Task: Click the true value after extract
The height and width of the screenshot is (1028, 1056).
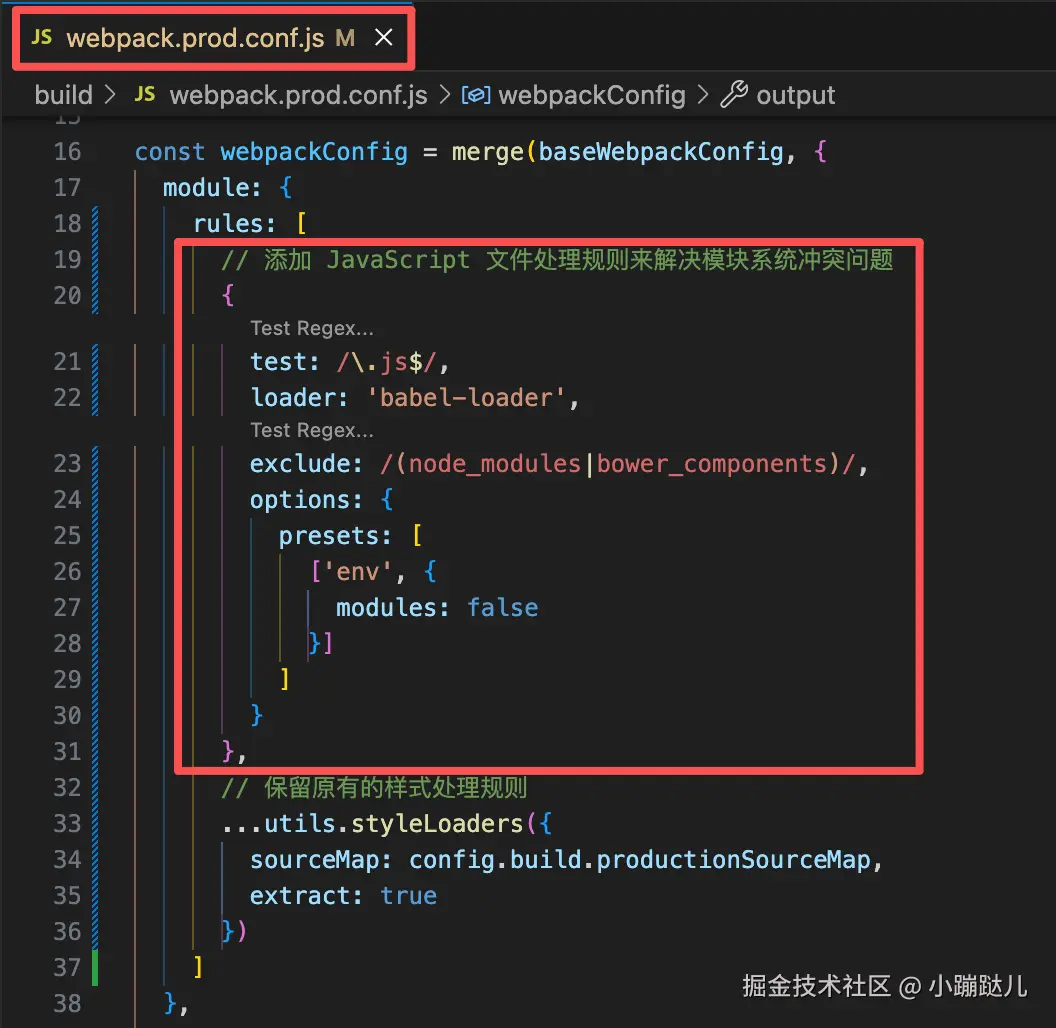Action: tap(408, 896)
